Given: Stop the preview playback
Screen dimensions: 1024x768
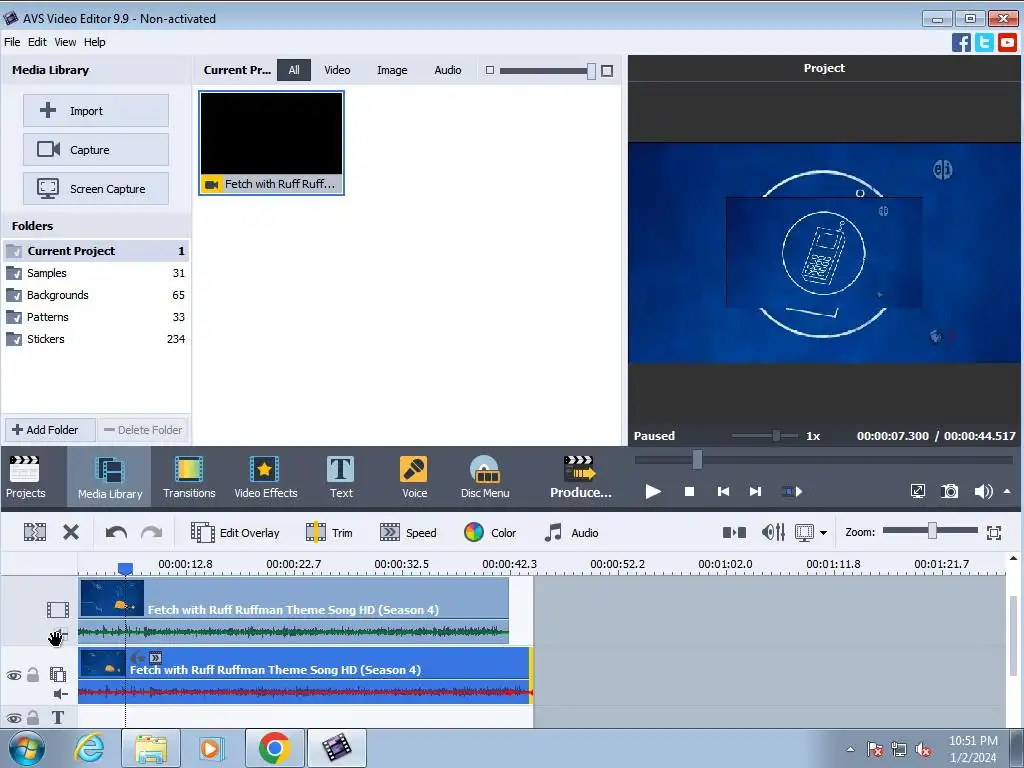Looking at the screenshot, I should 689,491.
